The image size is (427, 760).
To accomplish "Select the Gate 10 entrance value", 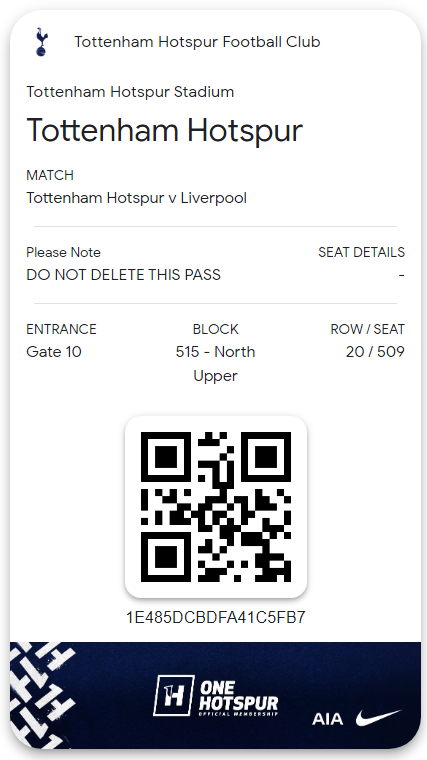I will [x=54, y=352].
